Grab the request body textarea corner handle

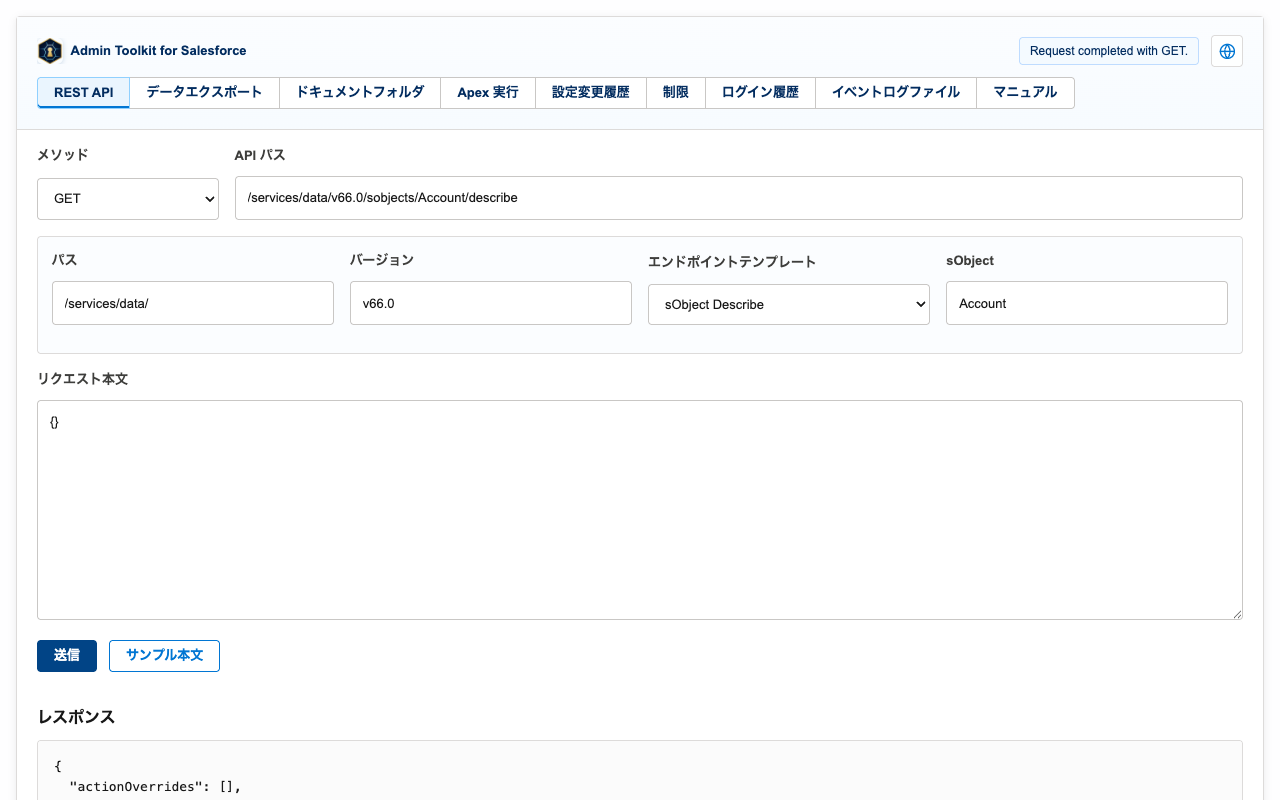(1236, 613)
